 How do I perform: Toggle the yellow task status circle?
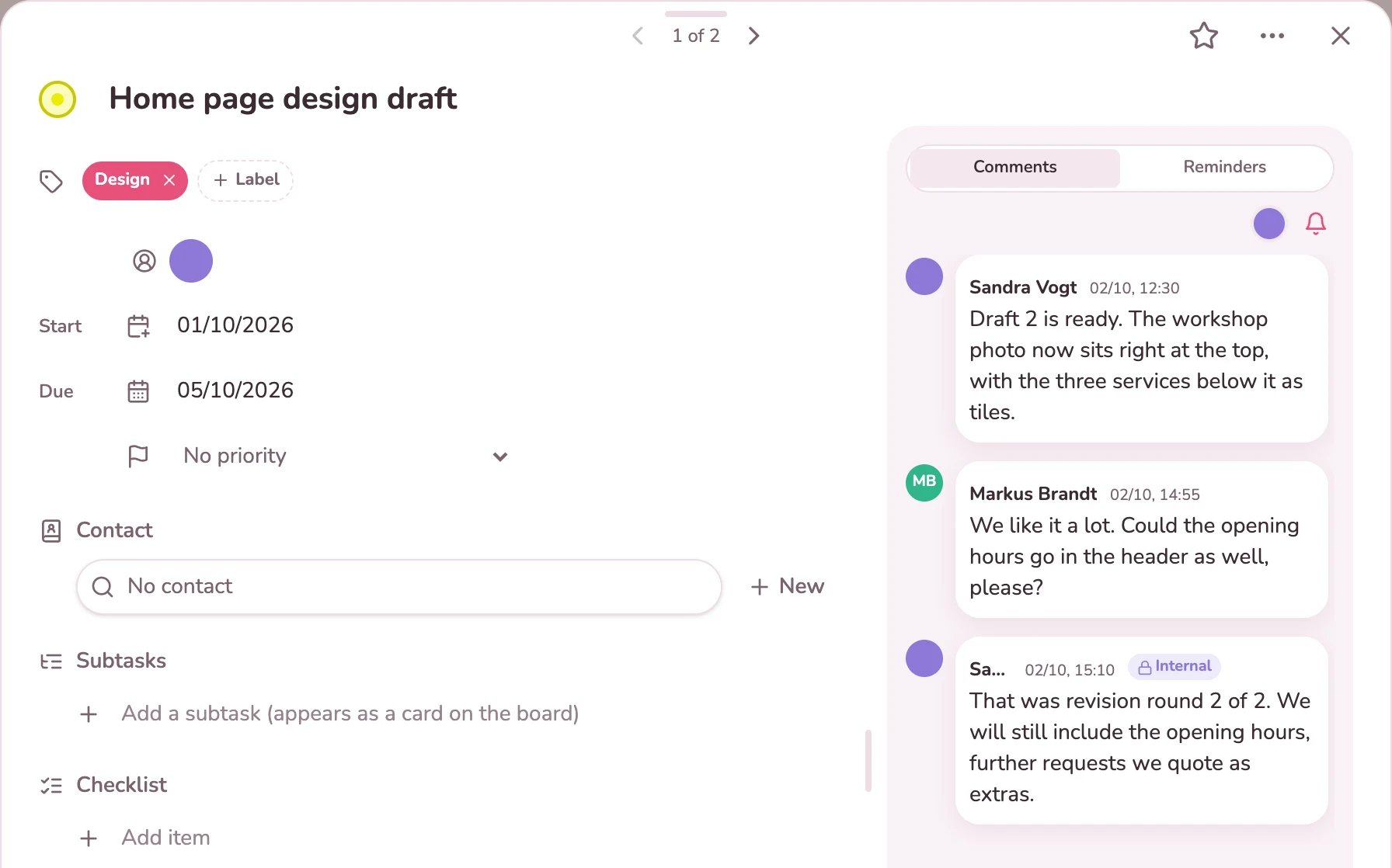[57, 99]
